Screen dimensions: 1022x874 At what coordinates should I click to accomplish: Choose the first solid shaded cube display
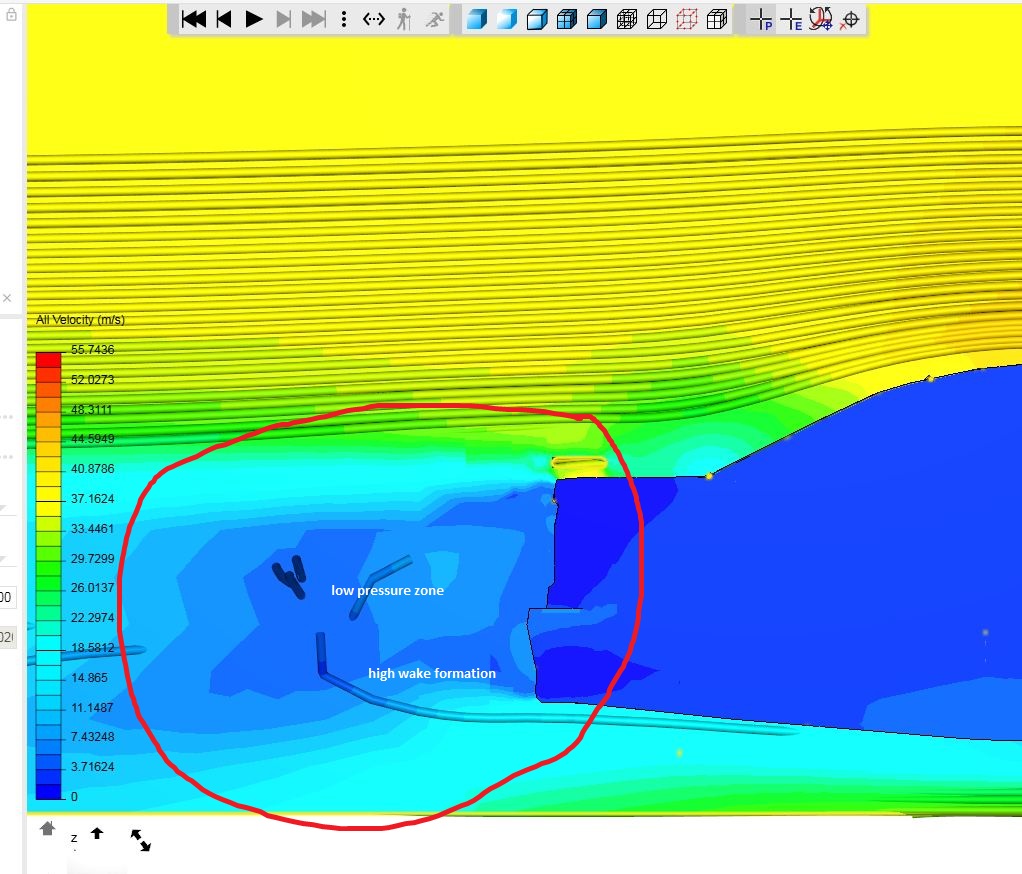pyautogui.click(x=477, y=19)
